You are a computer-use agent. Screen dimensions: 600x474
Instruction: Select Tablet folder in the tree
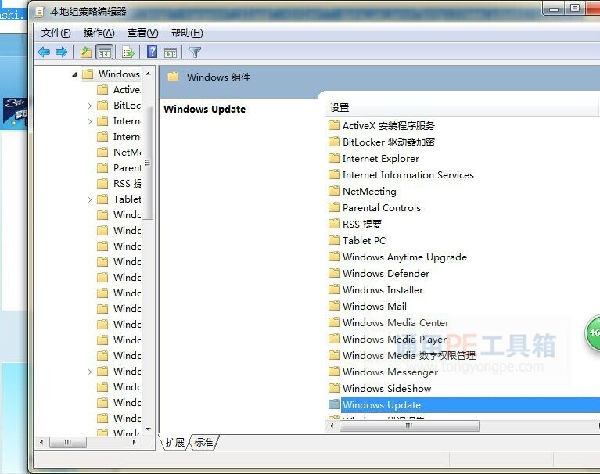(118, 199)
